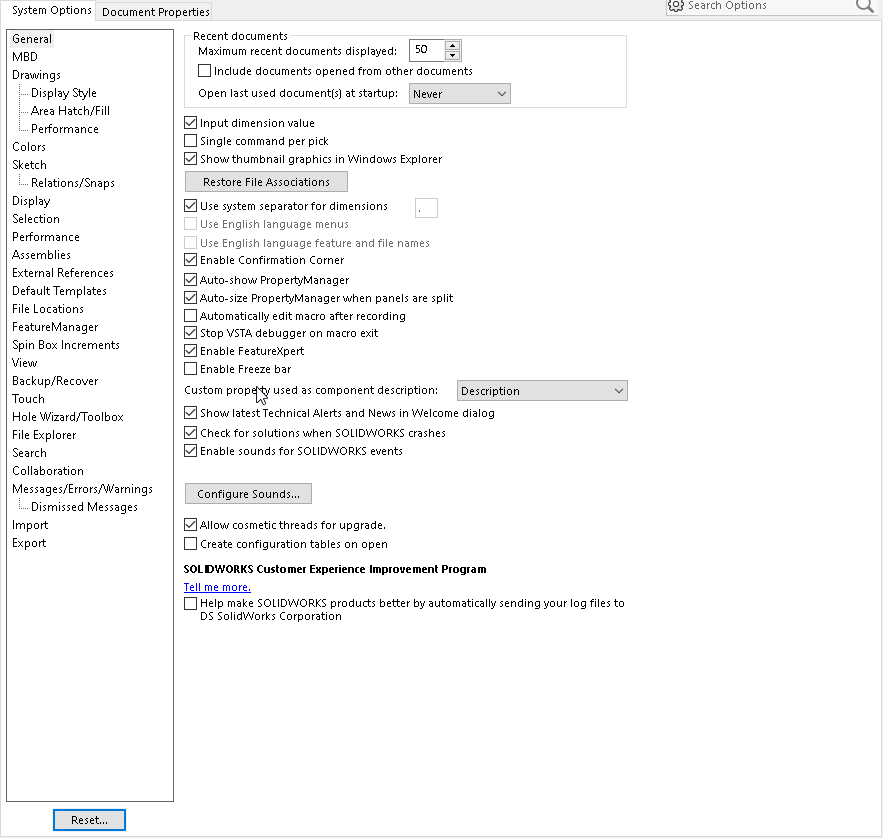Toggle Stop VSTA debugger on macro exit
Screen dimensions: 883x838
coord(190,333)
